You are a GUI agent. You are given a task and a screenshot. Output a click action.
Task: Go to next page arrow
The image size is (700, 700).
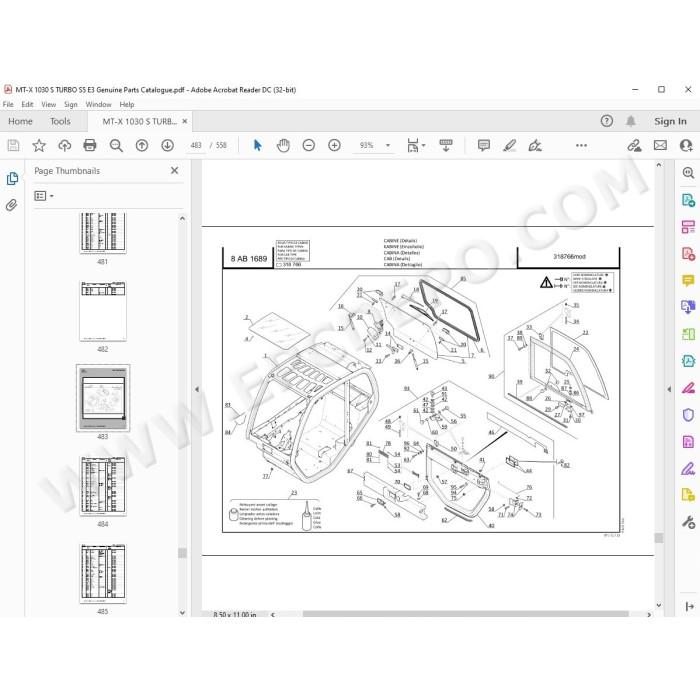pos(167,146)
